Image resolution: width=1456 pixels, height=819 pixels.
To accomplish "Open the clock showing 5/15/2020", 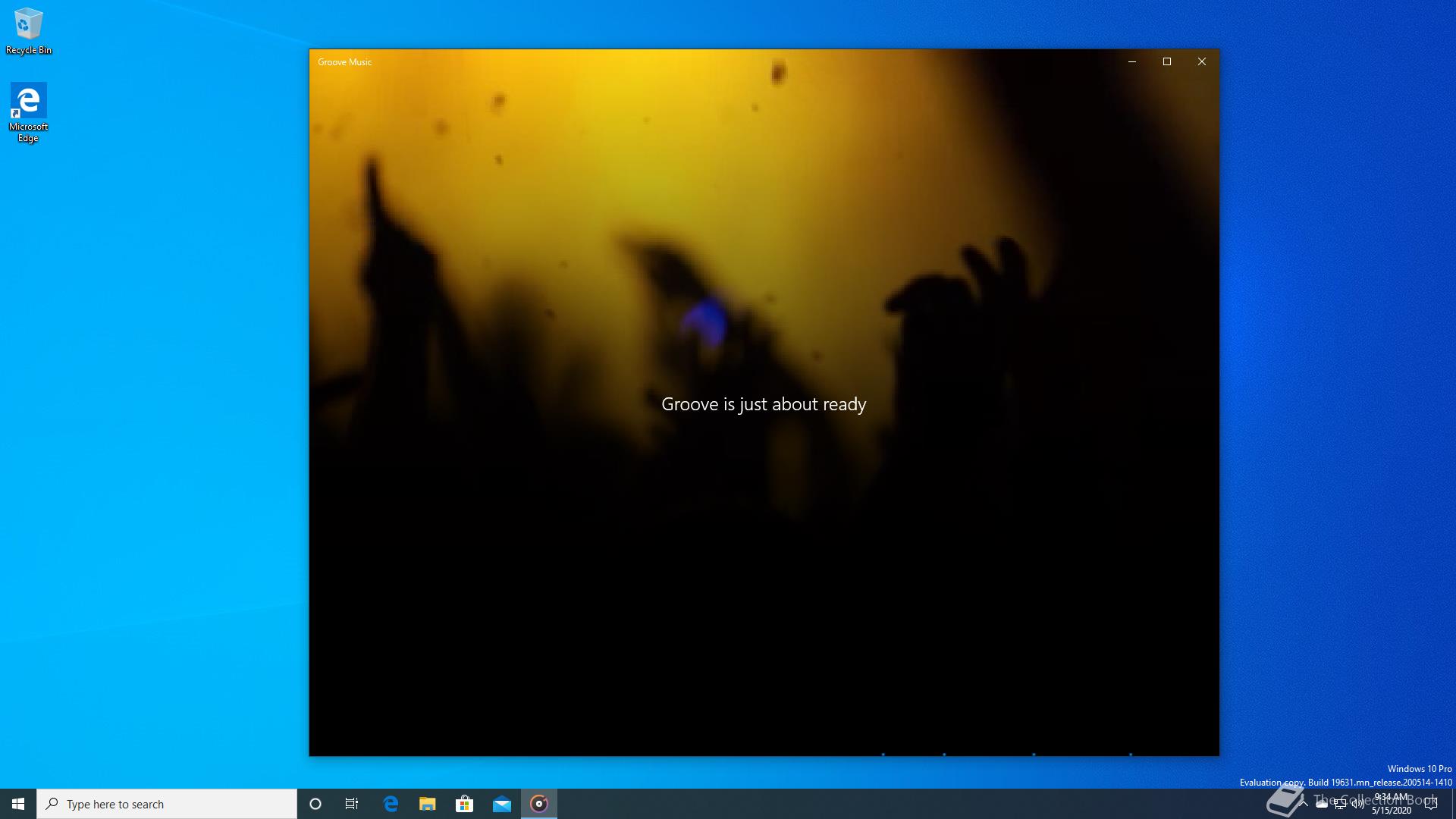I will pos(1392,804).
